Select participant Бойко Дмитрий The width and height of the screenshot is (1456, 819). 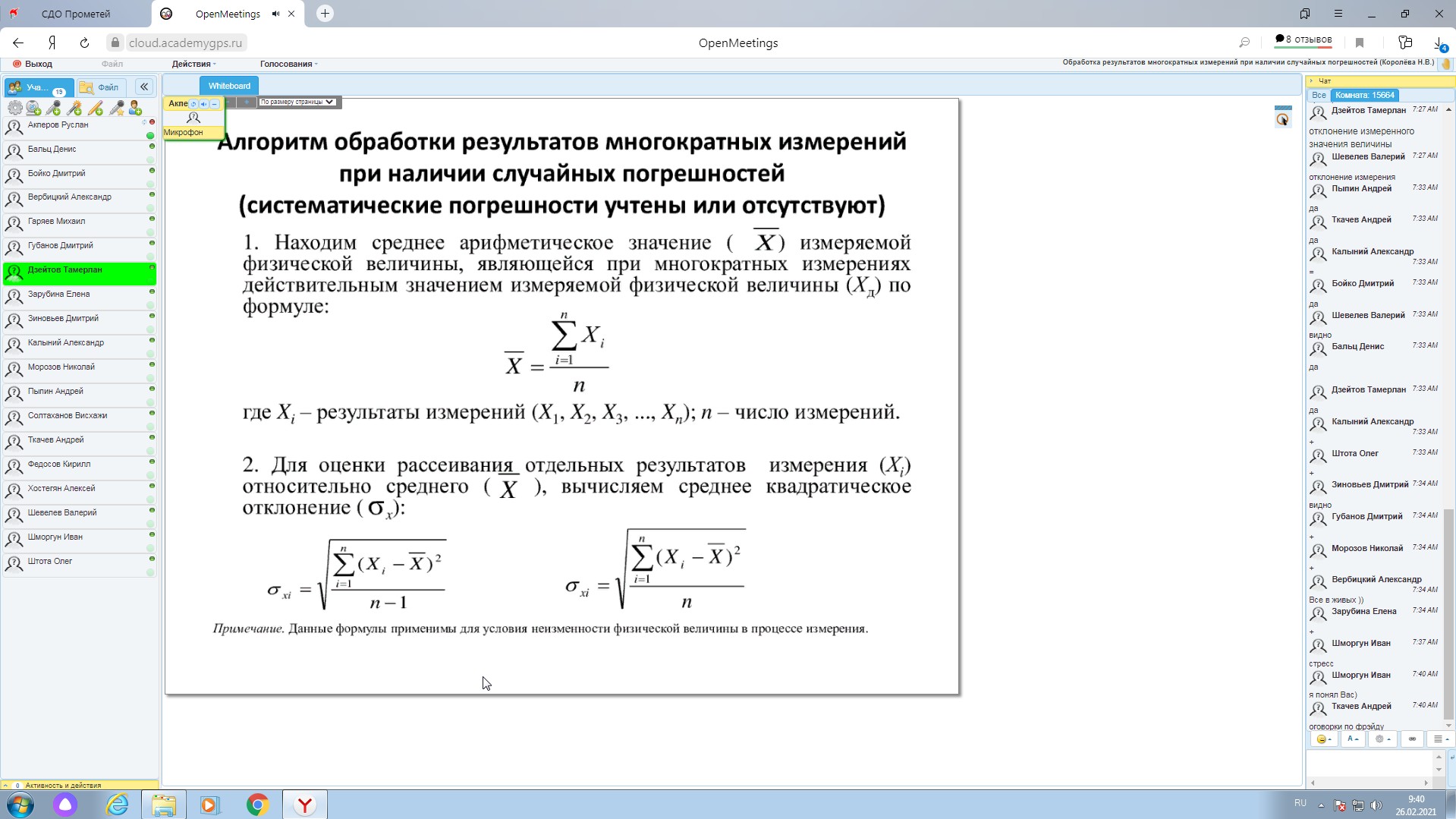point(80,176)
